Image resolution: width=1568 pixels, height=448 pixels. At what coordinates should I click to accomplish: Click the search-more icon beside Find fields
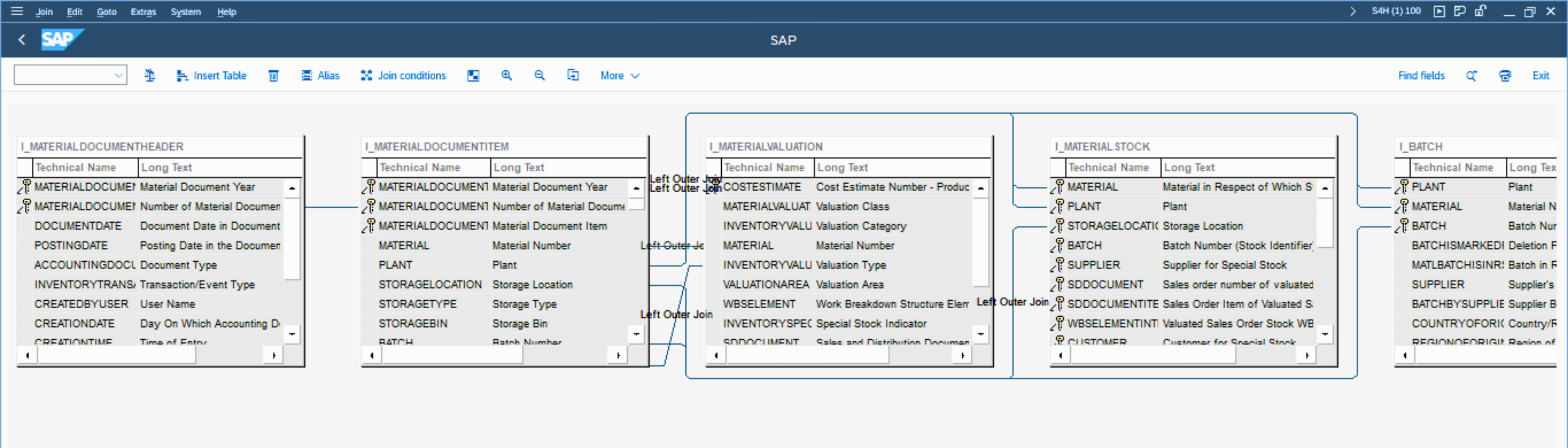click(1471, 75)
